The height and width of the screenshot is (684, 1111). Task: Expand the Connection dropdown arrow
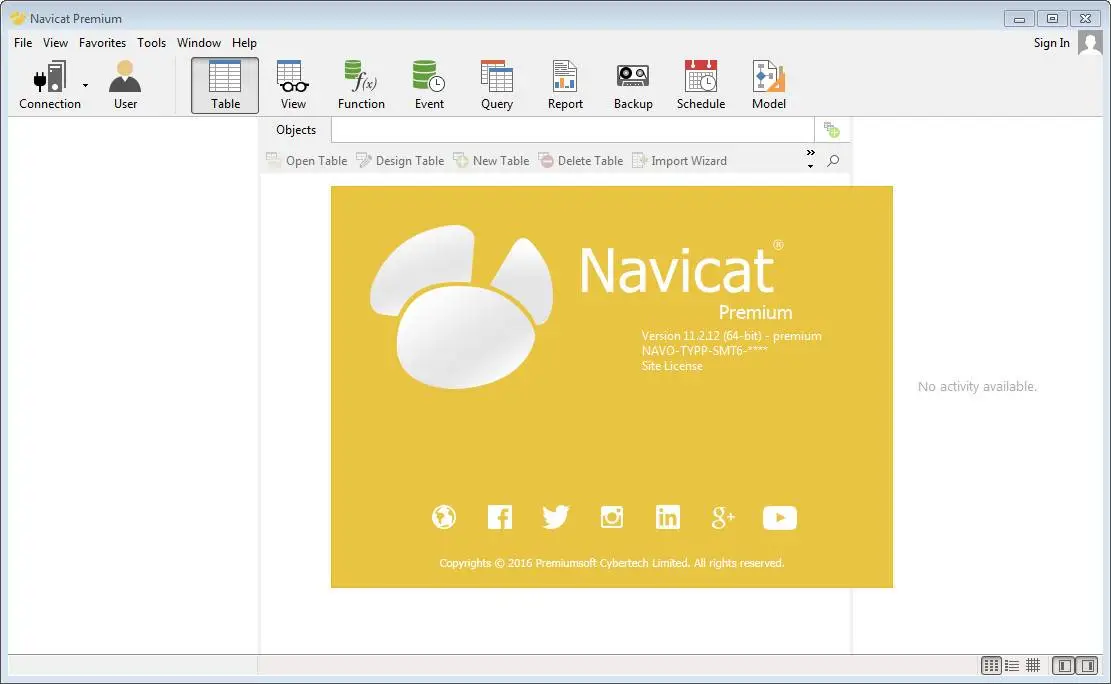pos(86,86)
